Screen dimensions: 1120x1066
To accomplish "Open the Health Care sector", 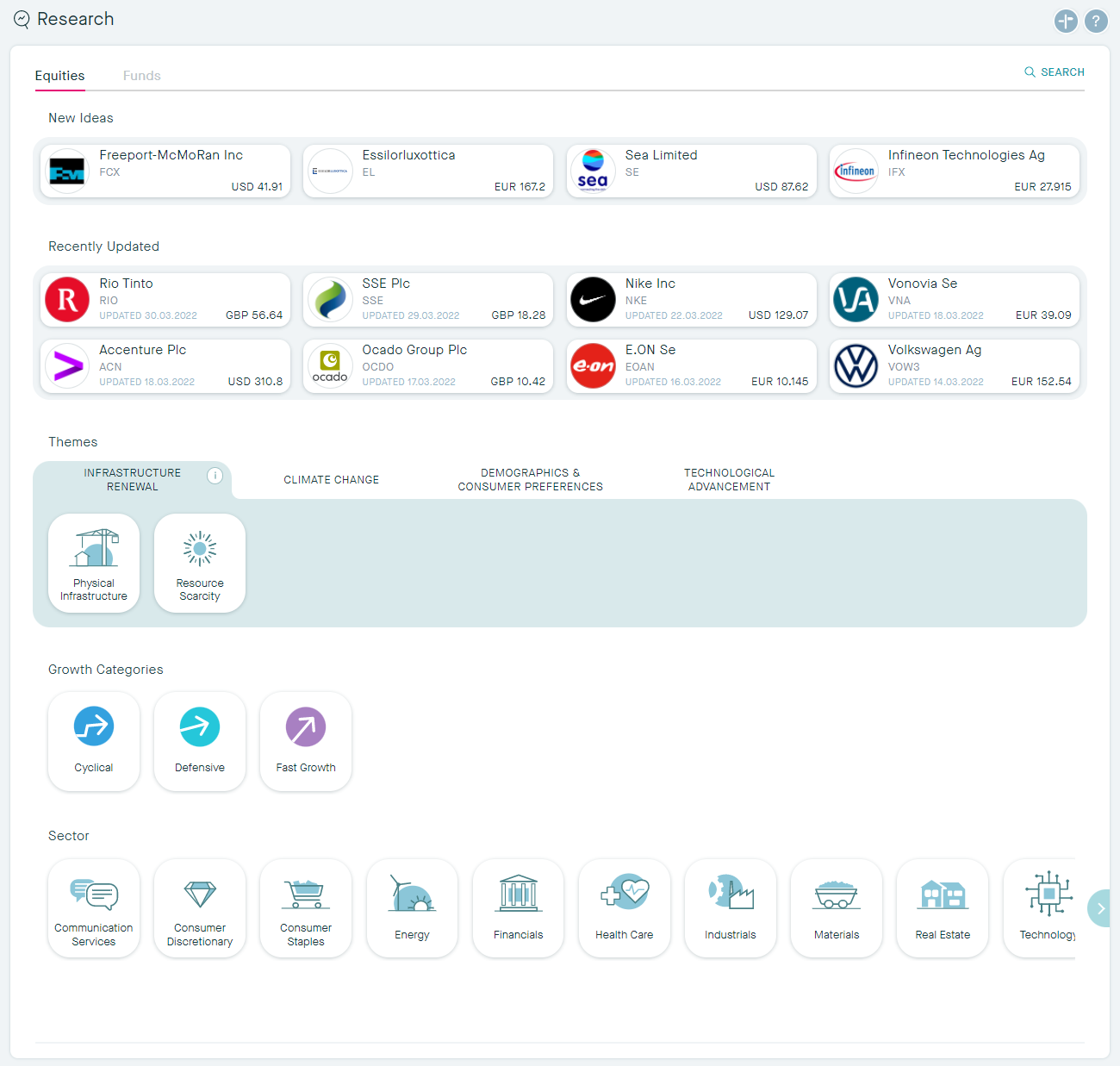I will coord(625,908).
